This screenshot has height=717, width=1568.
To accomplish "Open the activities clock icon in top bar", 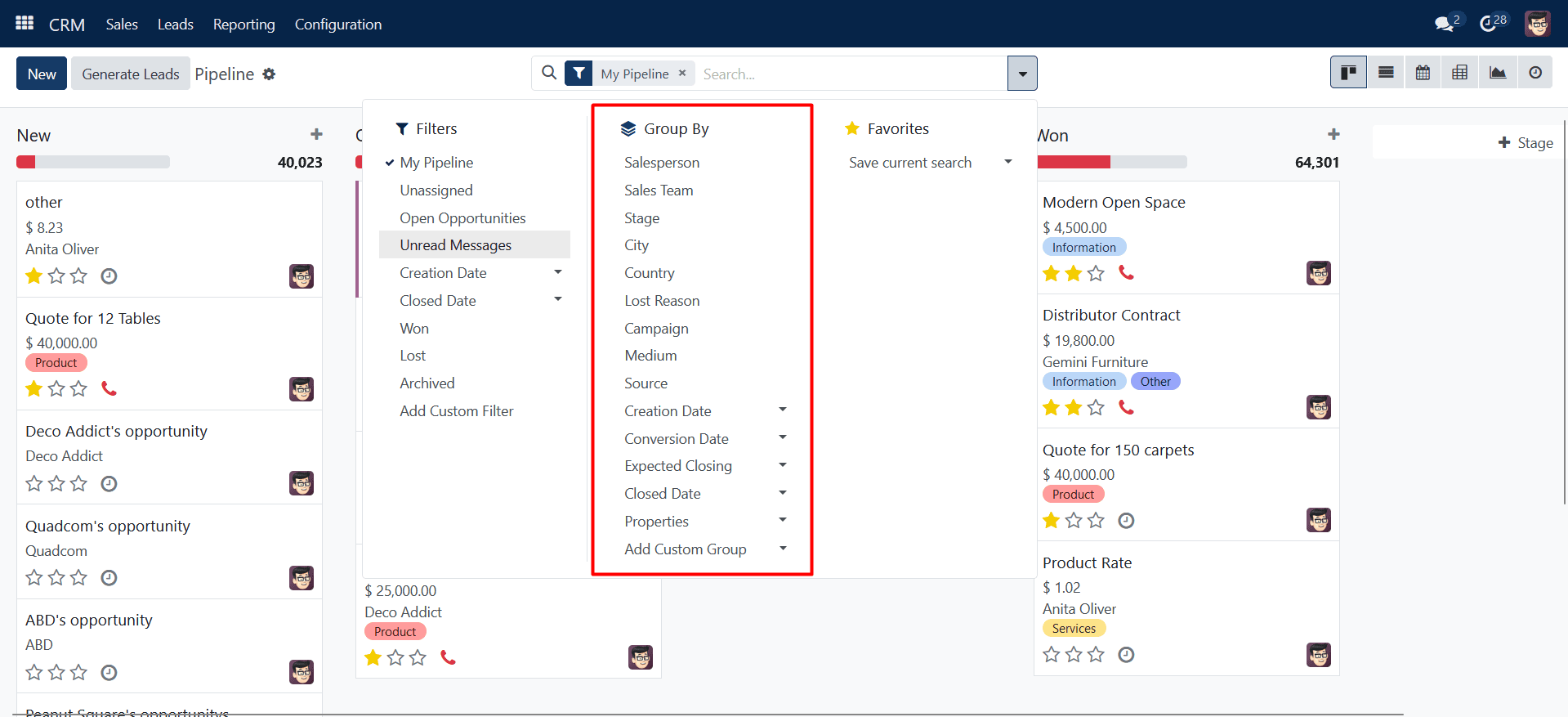I will pos(1488,24).
